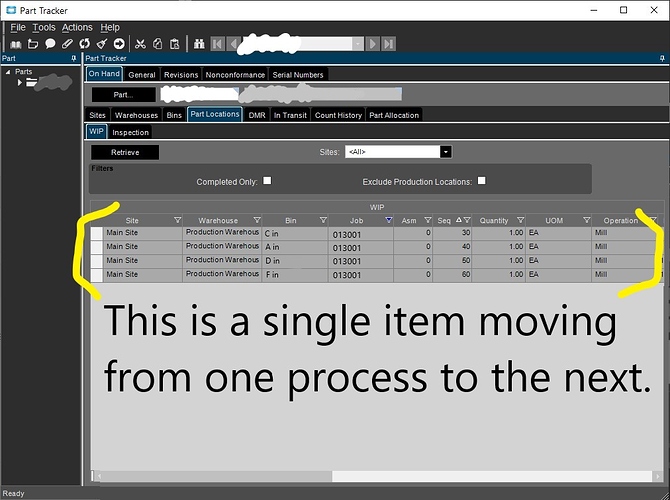The height and width of the screenshot is (500, 670).
Task: Open the Sites sub-tab
Action: (x=97, y=115)
